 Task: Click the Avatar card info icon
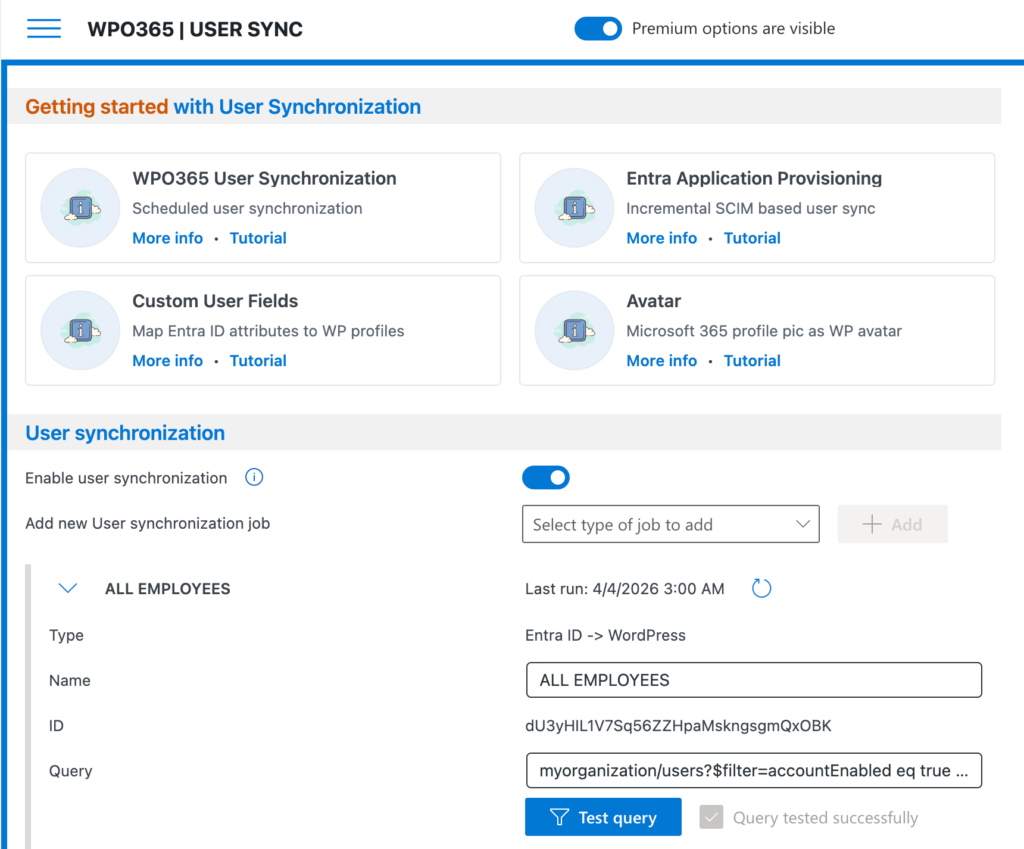coord(574,330)
